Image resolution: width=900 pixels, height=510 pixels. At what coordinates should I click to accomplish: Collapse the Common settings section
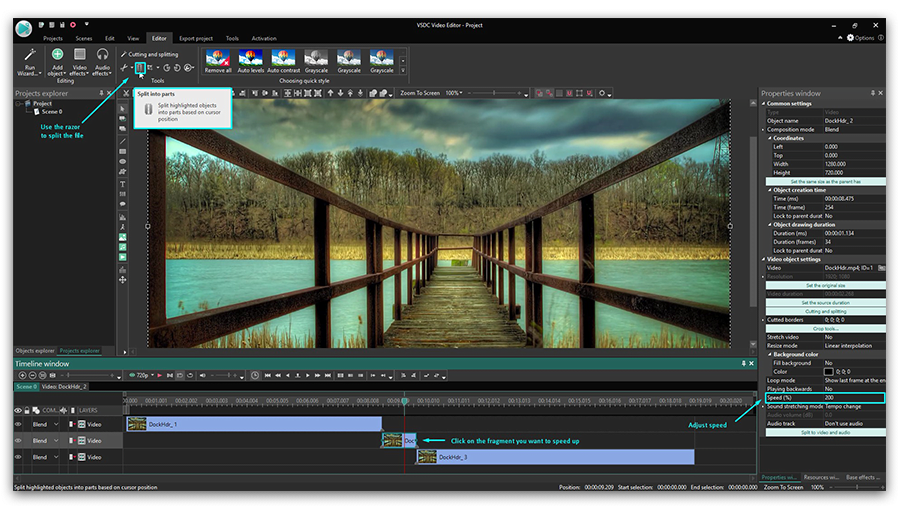(x=763, y=104)
